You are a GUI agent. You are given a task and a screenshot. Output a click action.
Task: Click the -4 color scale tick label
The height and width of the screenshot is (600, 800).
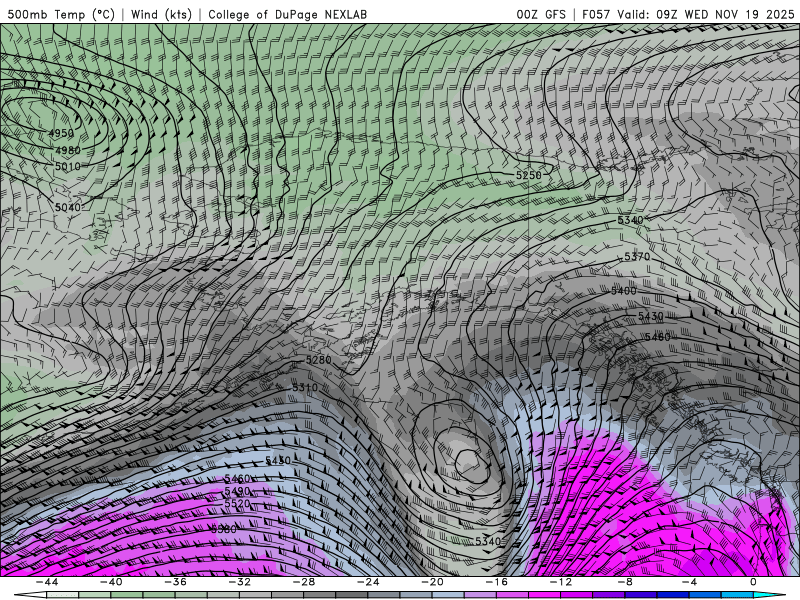pos(689,582)
